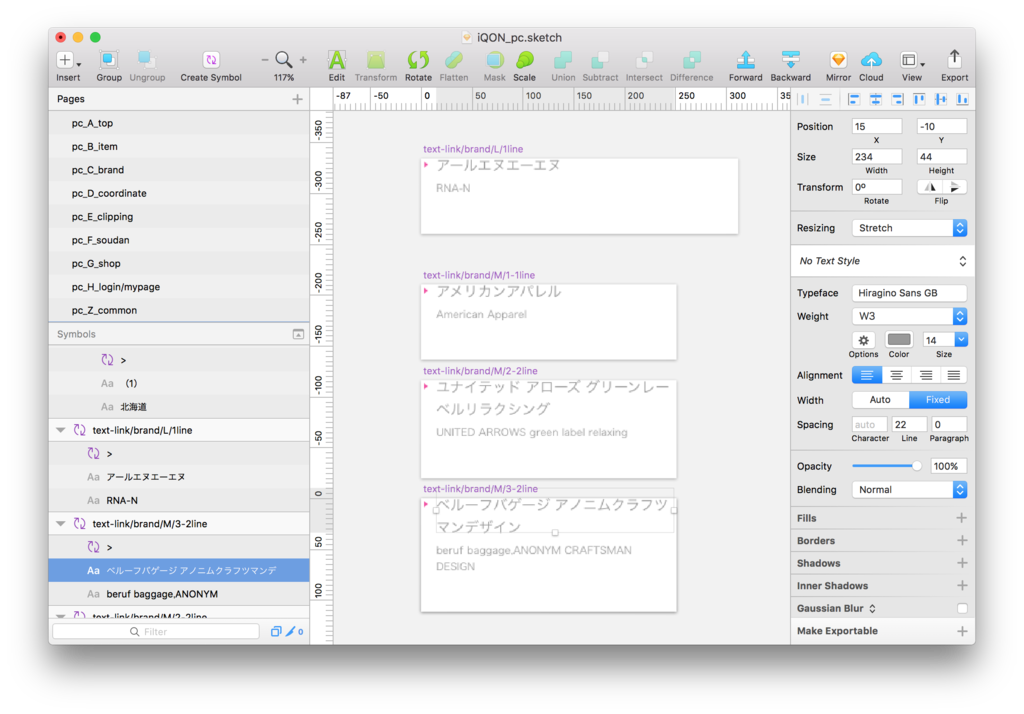Screen dimensions: 1024x714
Task: Select the Transform tool
Action: pyautogui.click(x=376, y=60)
